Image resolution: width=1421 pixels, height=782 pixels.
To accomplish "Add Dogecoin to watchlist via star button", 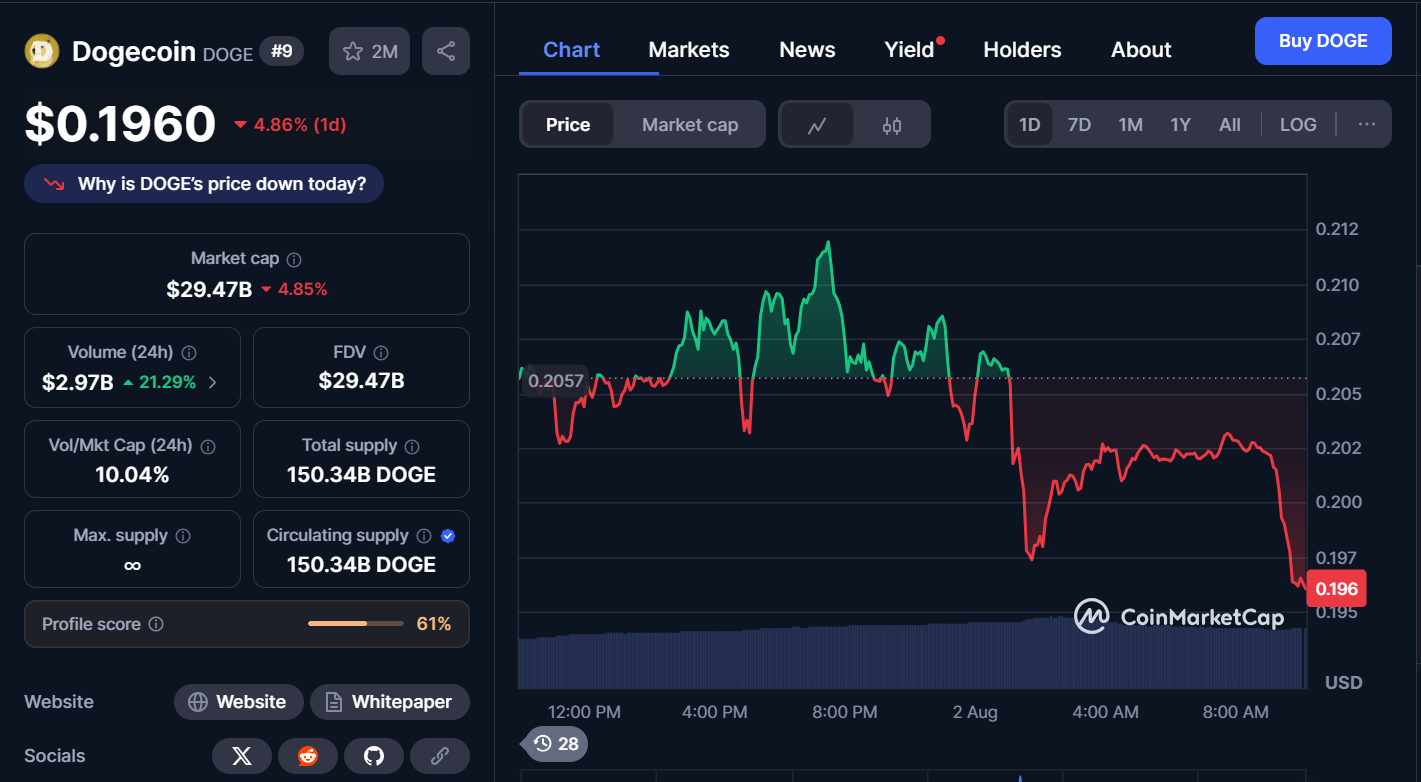I will [370, 51].
